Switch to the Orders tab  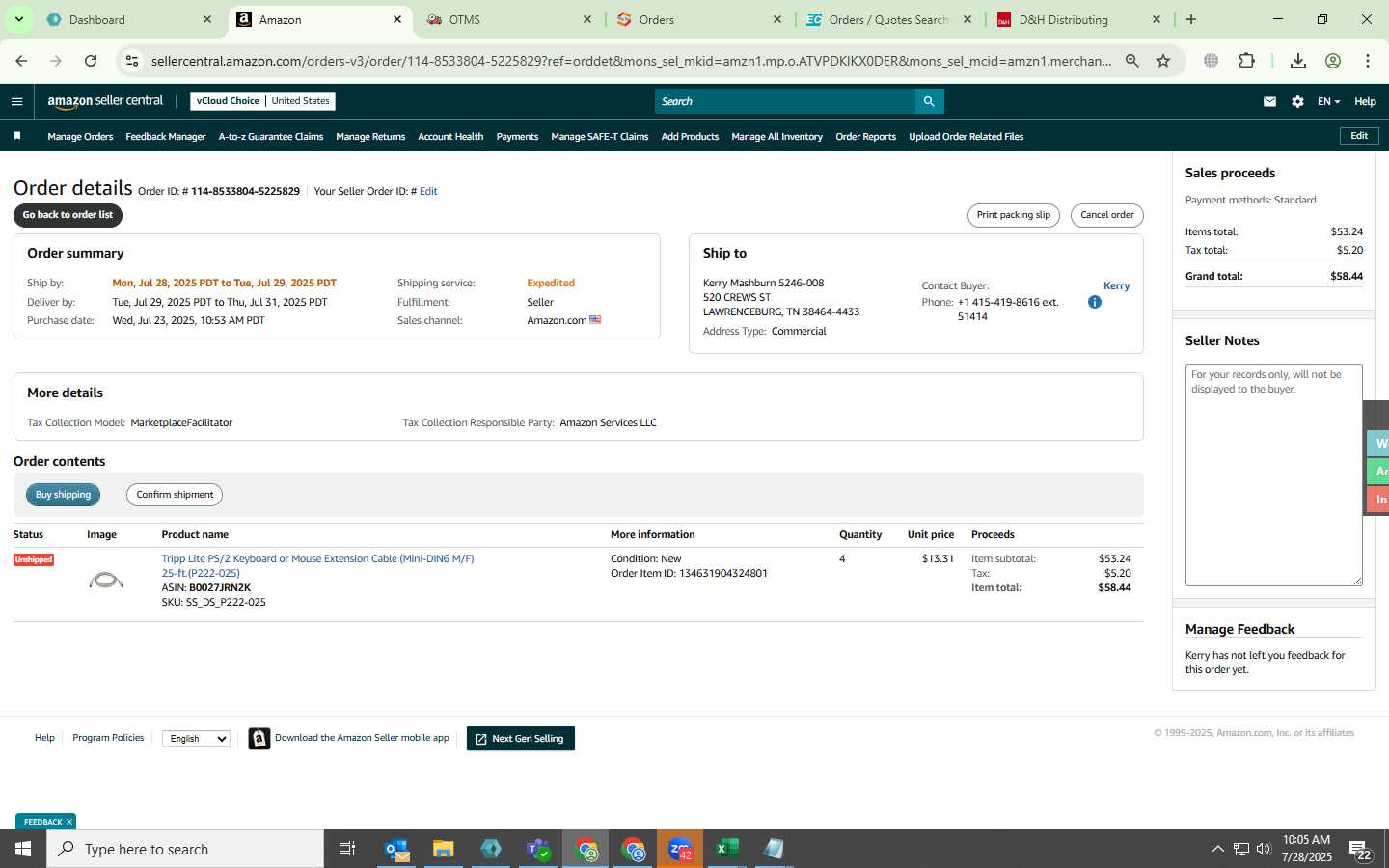[699, 19]
